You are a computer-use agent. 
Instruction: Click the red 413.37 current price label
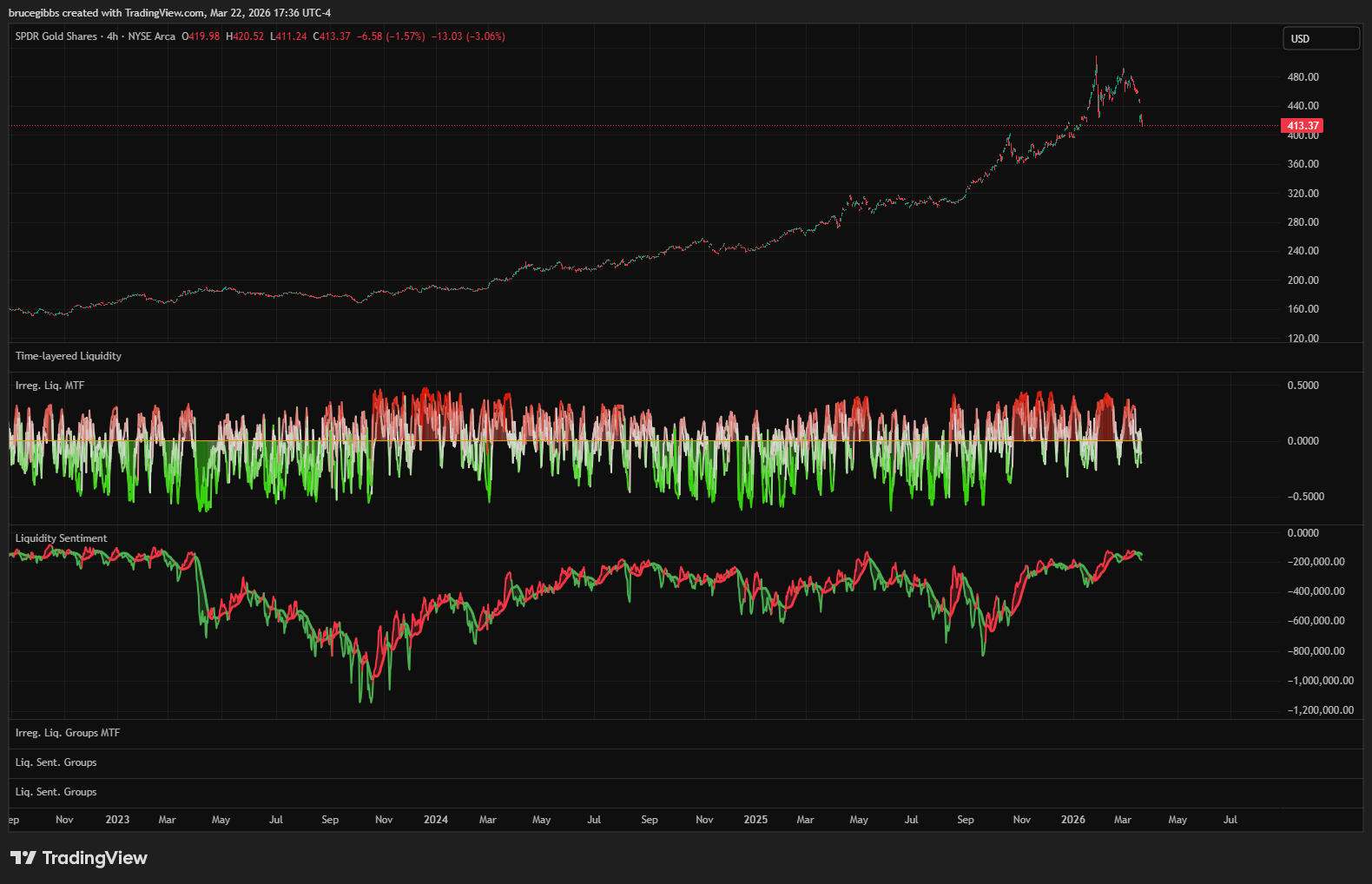tap(1302, 126)
